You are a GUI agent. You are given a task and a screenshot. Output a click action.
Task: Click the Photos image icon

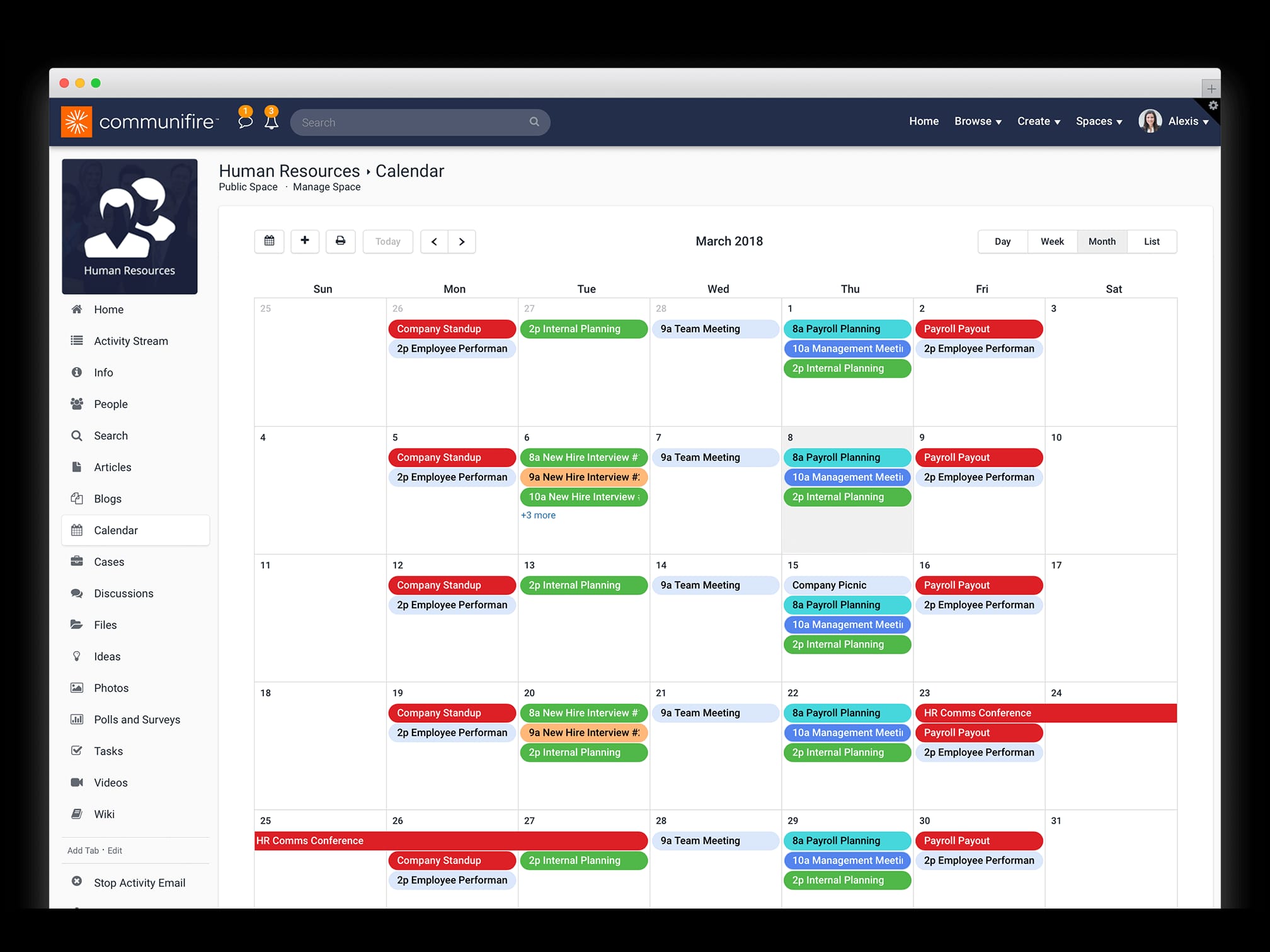tap(77, 688)
